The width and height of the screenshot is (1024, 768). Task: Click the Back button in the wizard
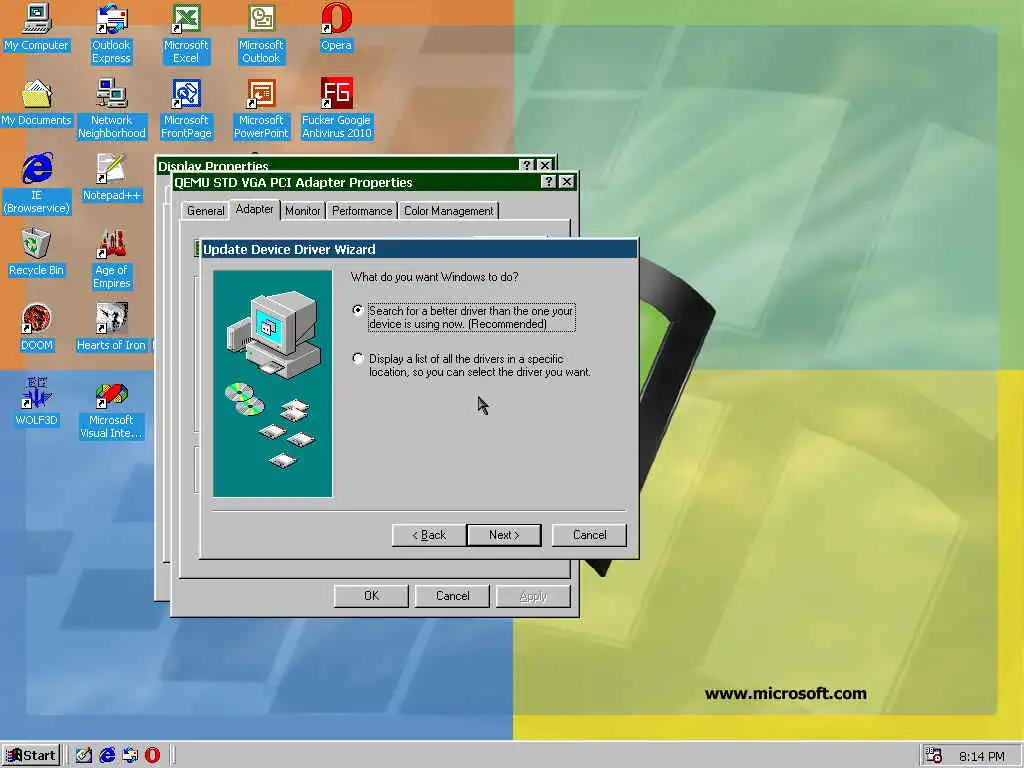[x=429, y=535]
